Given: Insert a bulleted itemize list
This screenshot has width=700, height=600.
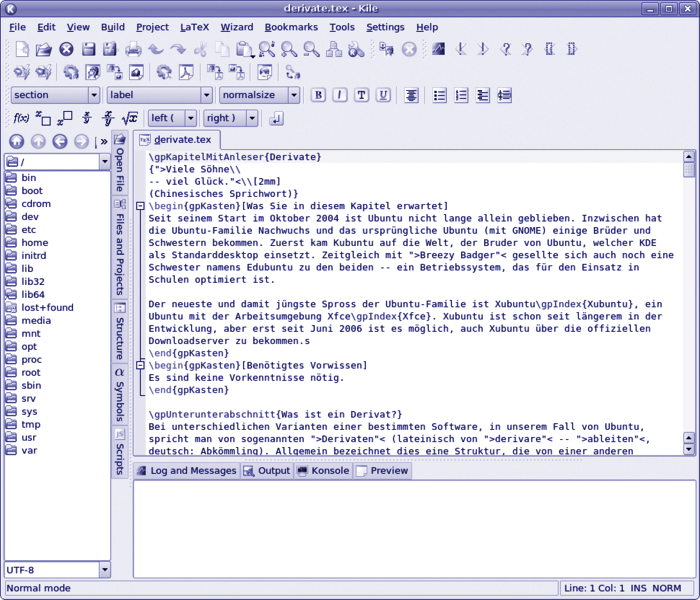Looking at the screenshot, I should pyautogui.click(x=439, y=95).
